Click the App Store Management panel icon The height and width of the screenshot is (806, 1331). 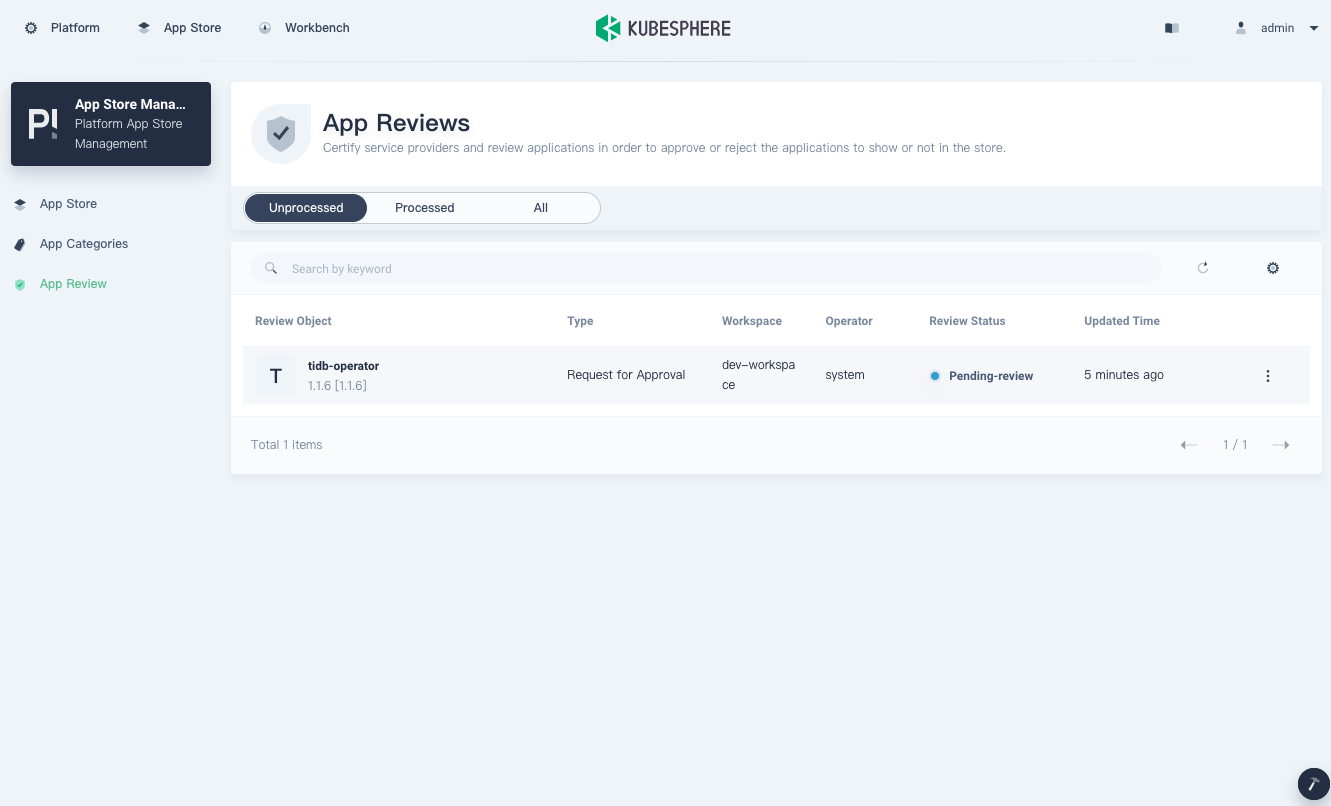[43, 124]
